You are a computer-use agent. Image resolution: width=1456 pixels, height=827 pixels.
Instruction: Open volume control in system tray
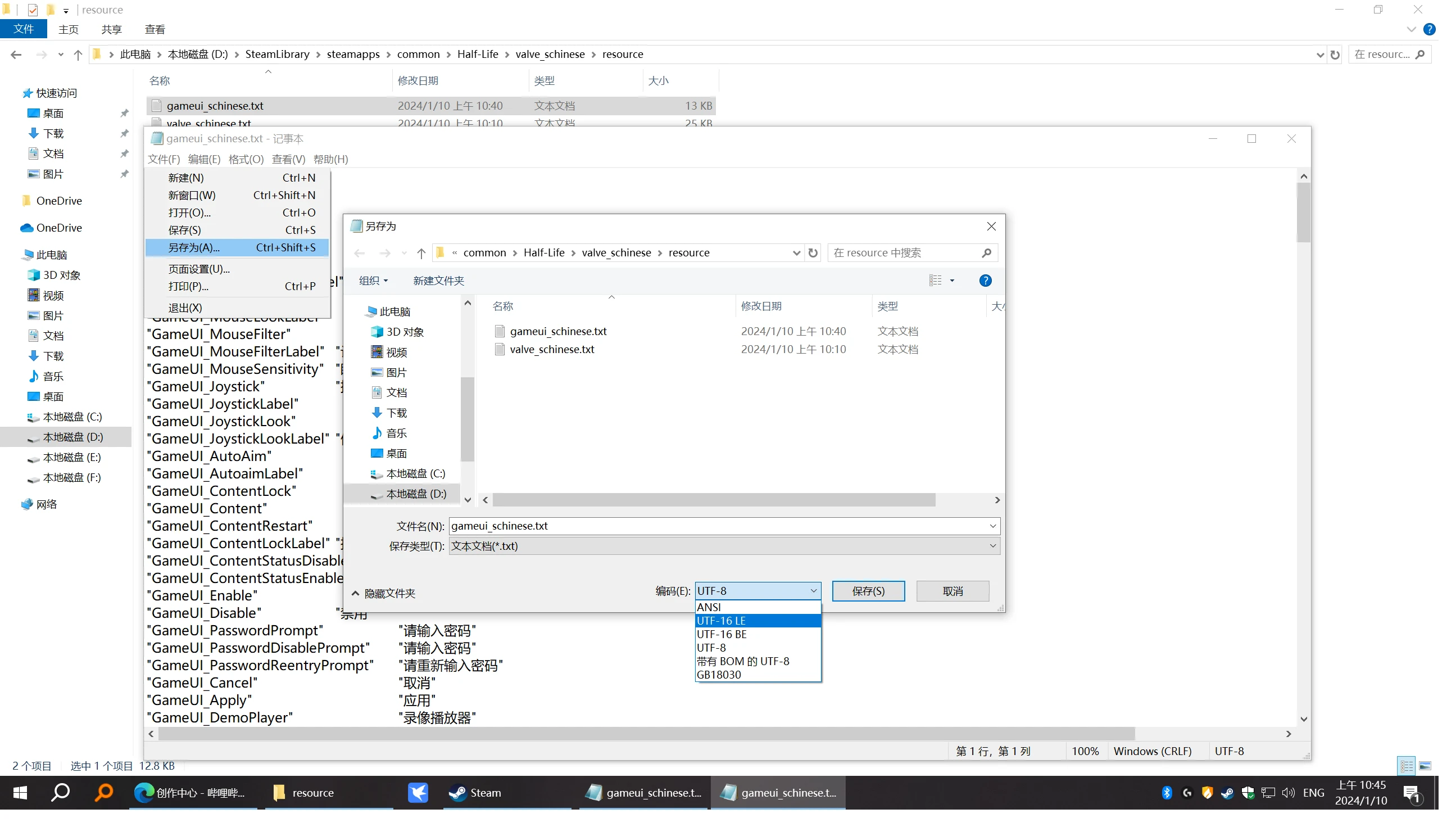[x=1288, y=793]
